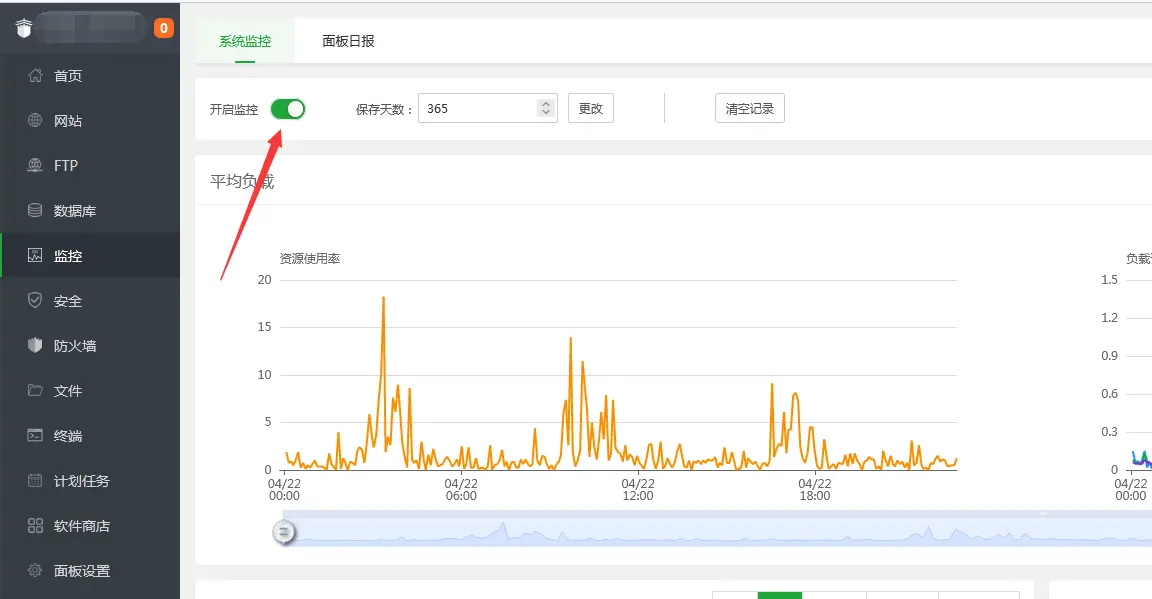The height and width of the screenshot is (599, 1152).
Task: Open 文件 in the sidebar menu
Action: [90, 391]
